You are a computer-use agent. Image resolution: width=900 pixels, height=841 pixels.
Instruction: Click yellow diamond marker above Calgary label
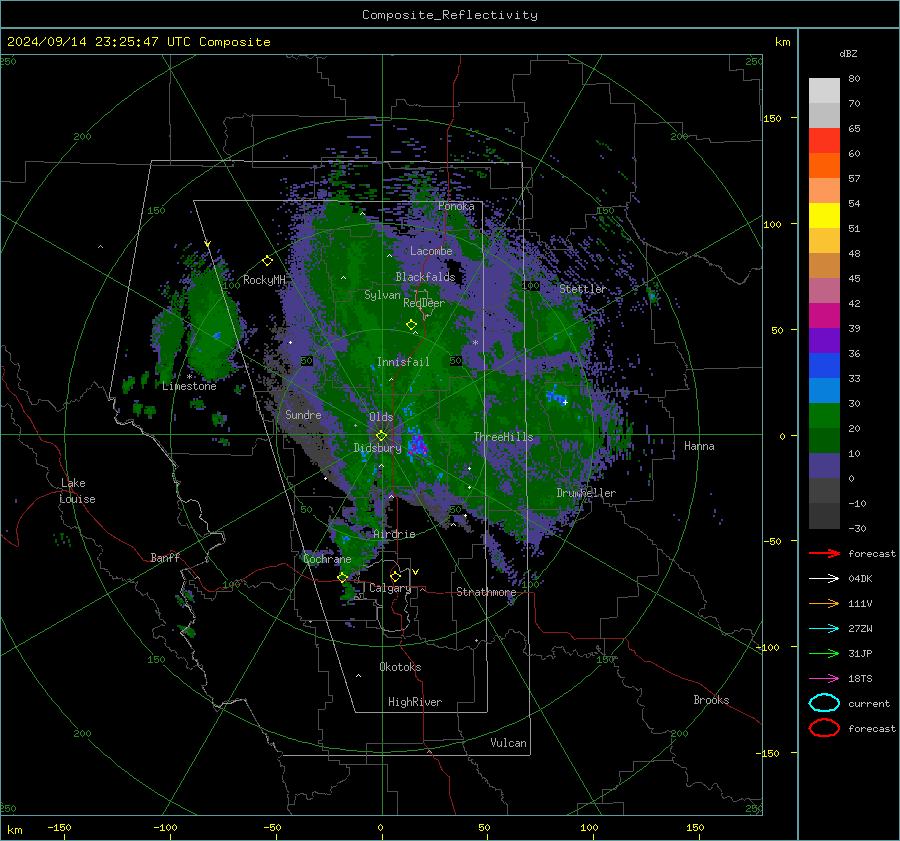click(395, 576)
